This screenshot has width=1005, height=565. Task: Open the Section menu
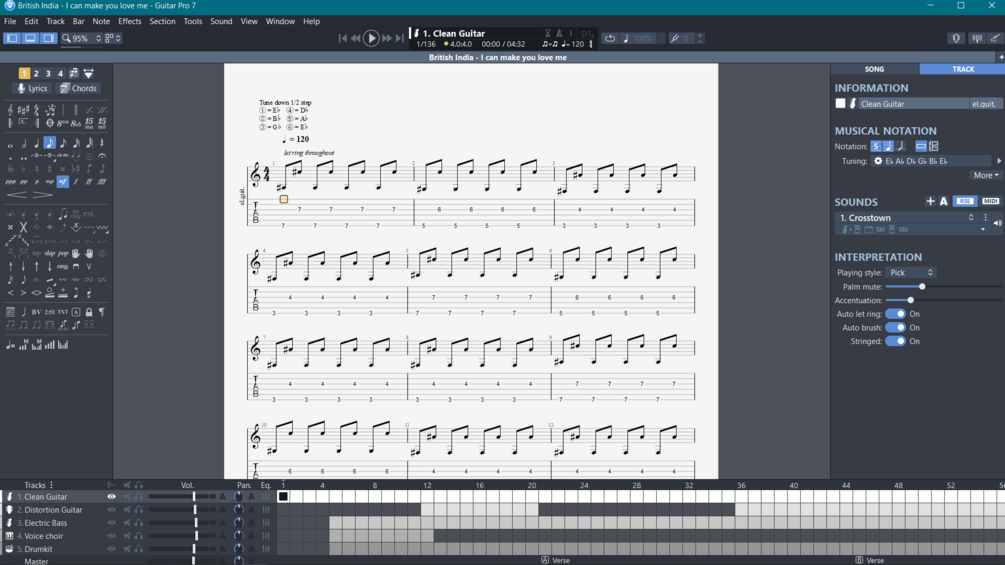point(162,21)
